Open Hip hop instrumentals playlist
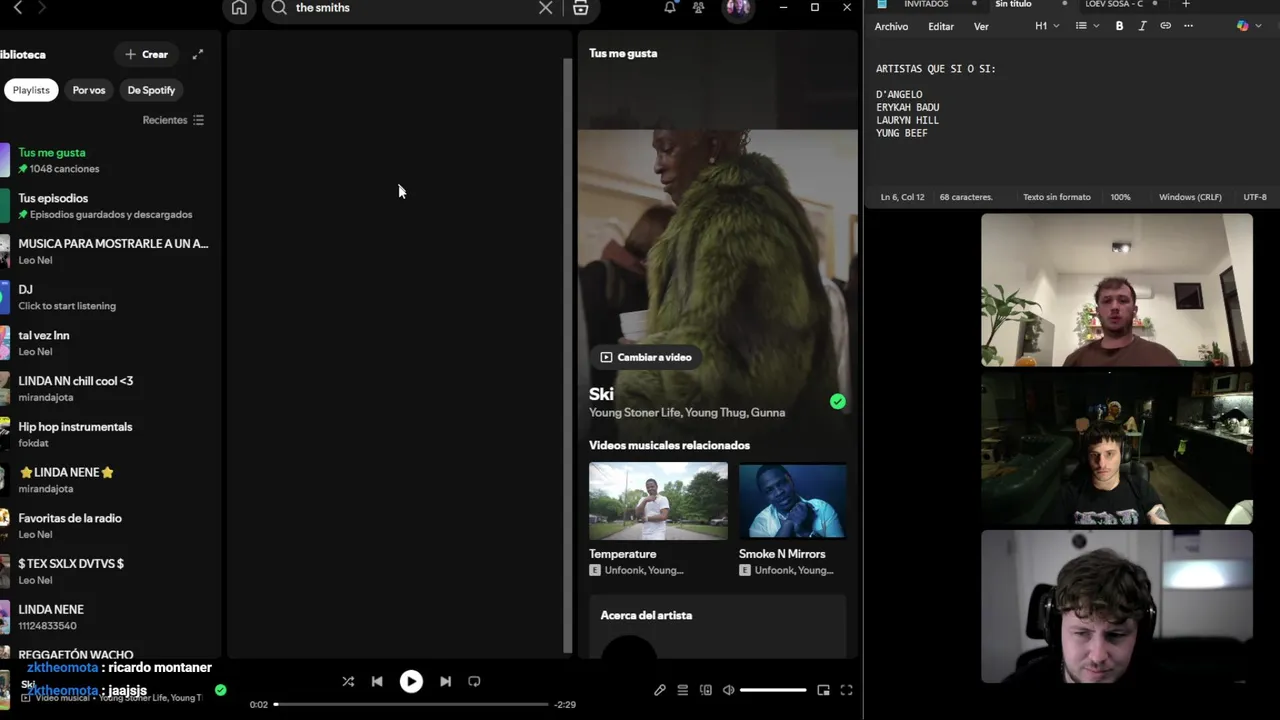The width and height of the screenshot is (1280, 720). 110,434
